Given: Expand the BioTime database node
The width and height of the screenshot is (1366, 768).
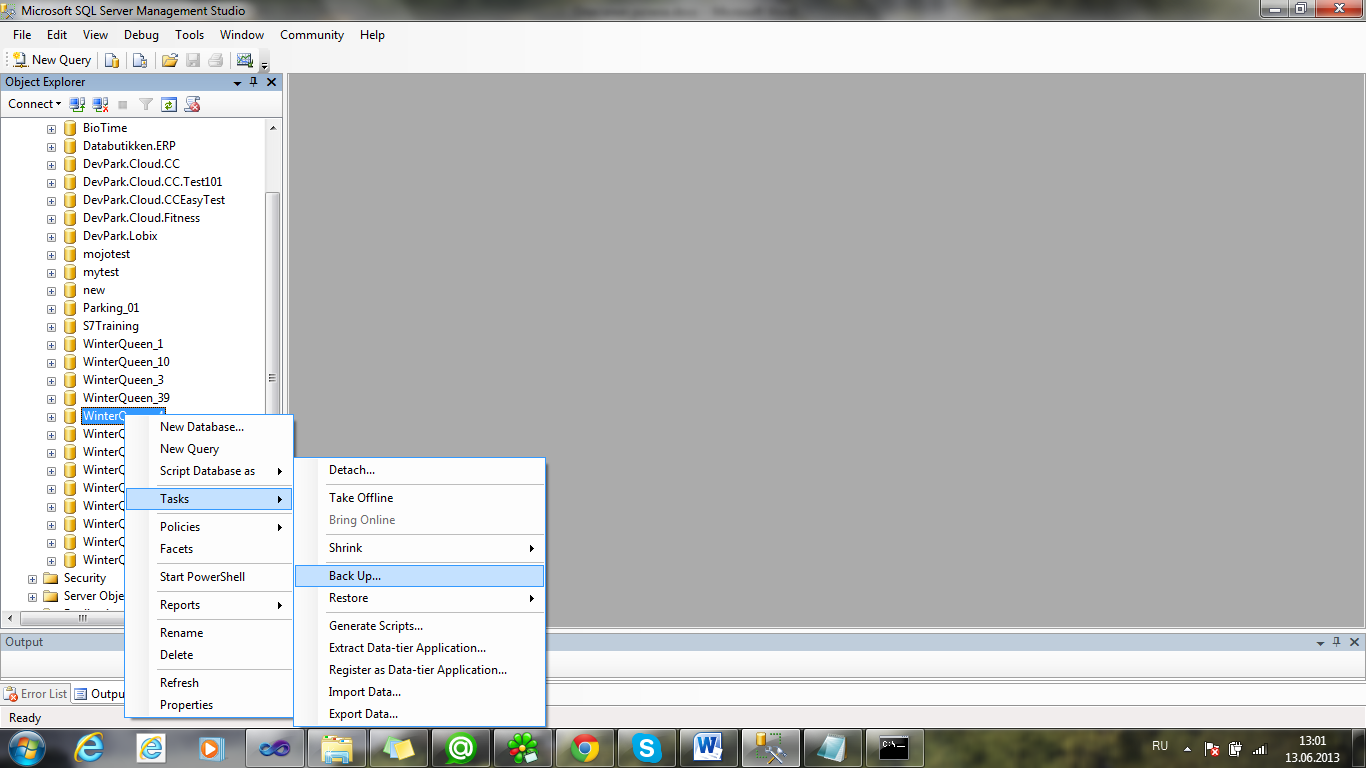Looking at the screenshot, I should [51, 128].
